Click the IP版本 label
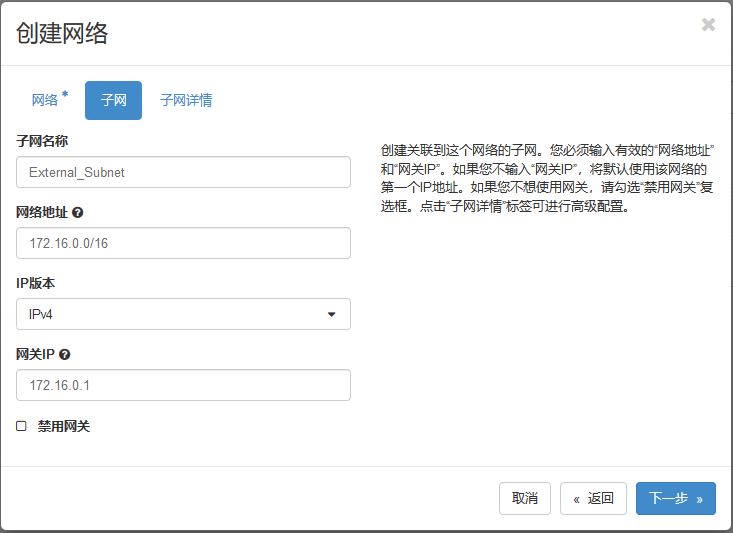The image size is (733, 533). 36,283
